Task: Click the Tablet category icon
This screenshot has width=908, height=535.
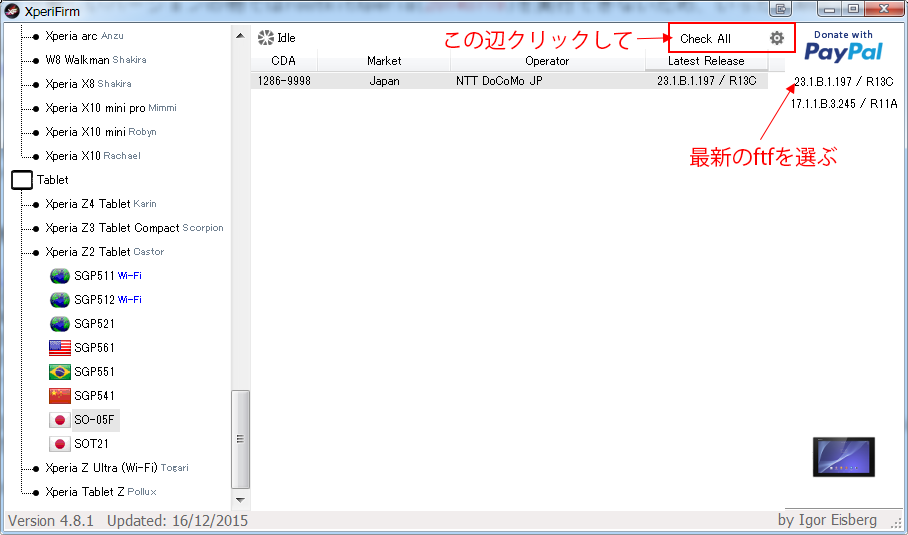Action: point(21,179)
